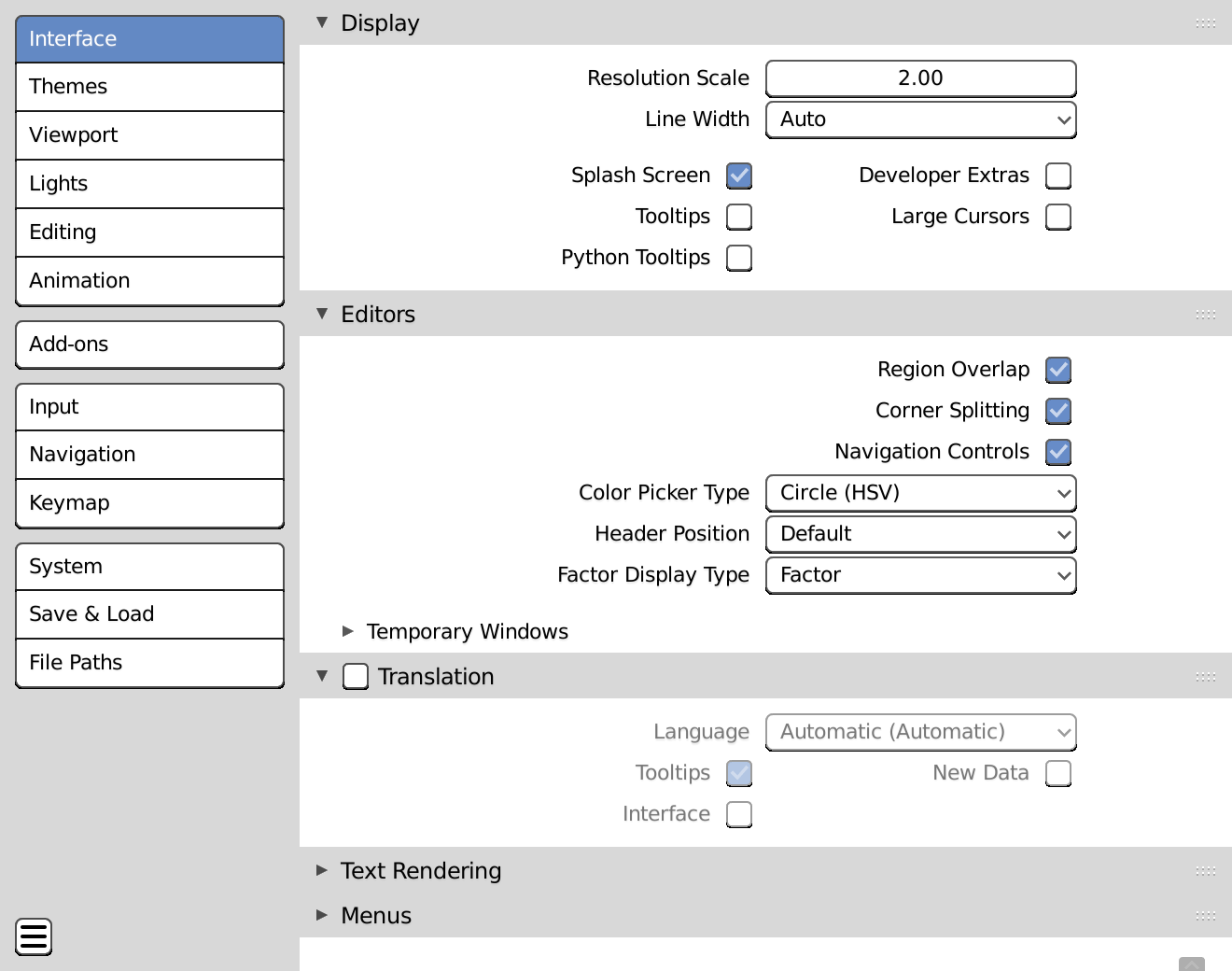
Task: Open the Keymap tab
Action: click(149, 503)
